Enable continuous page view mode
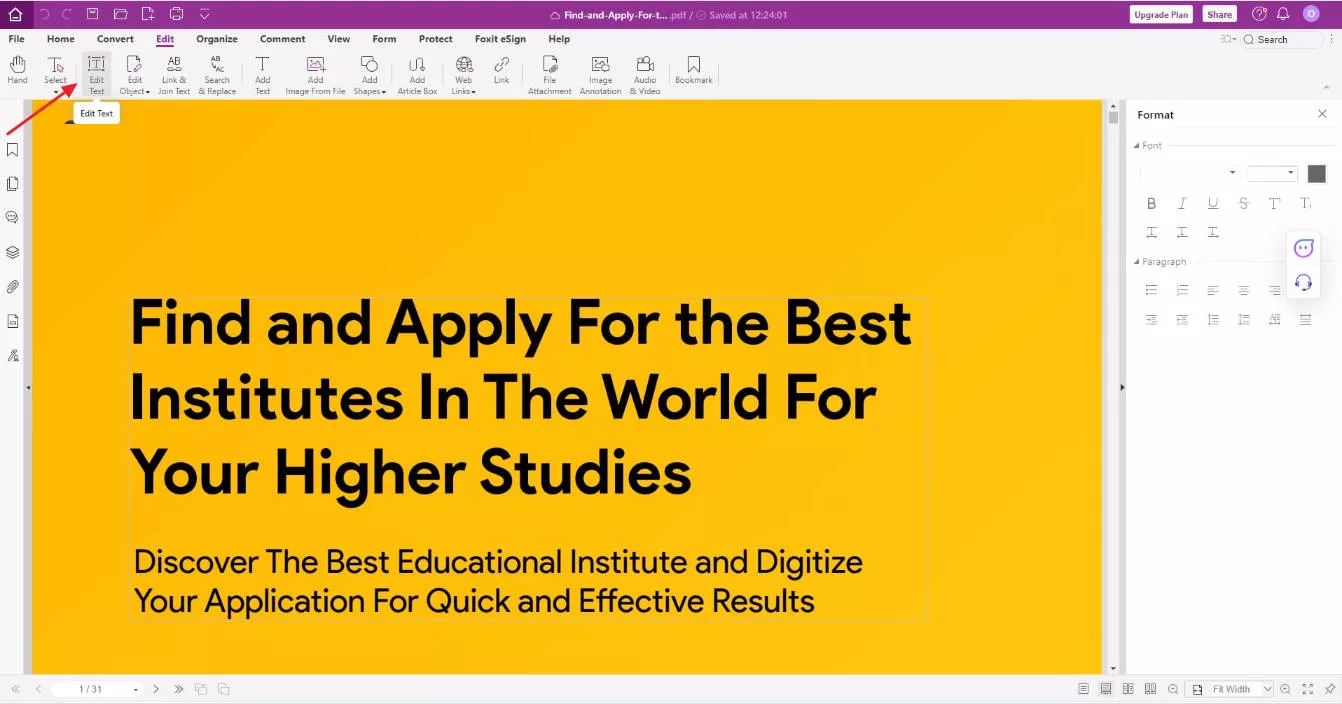 click(1106, 689)
